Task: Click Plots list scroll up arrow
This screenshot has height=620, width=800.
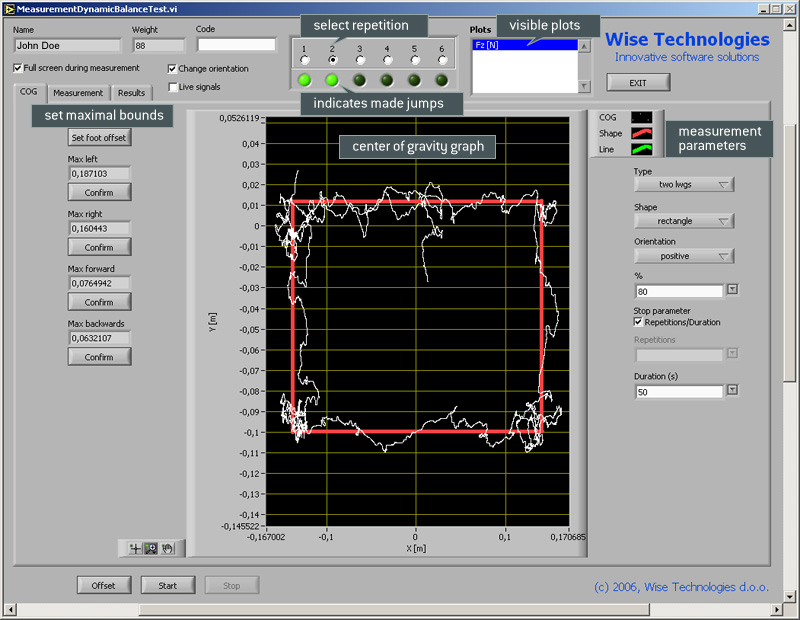Action: pyautogui.click(x=584, y=46)
